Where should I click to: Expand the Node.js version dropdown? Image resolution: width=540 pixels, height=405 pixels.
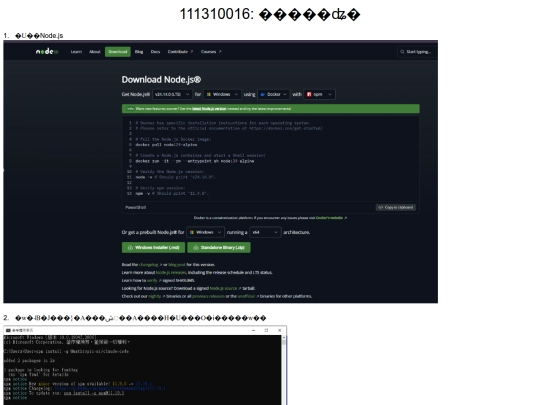point(172,94)
